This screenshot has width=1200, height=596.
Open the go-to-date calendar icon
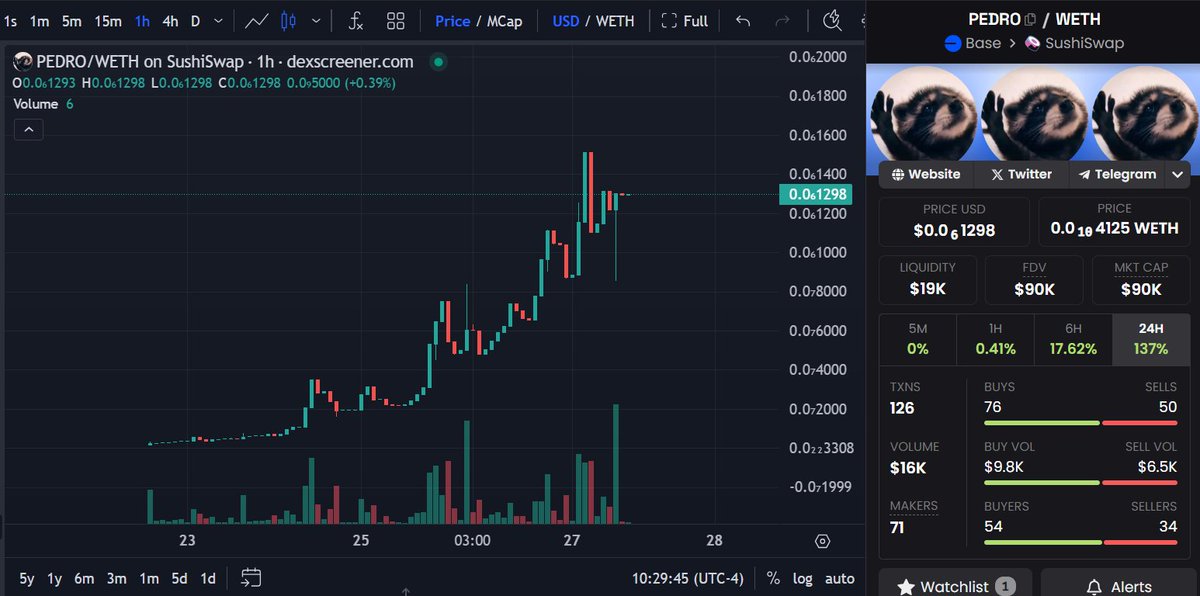pos(251,577)
